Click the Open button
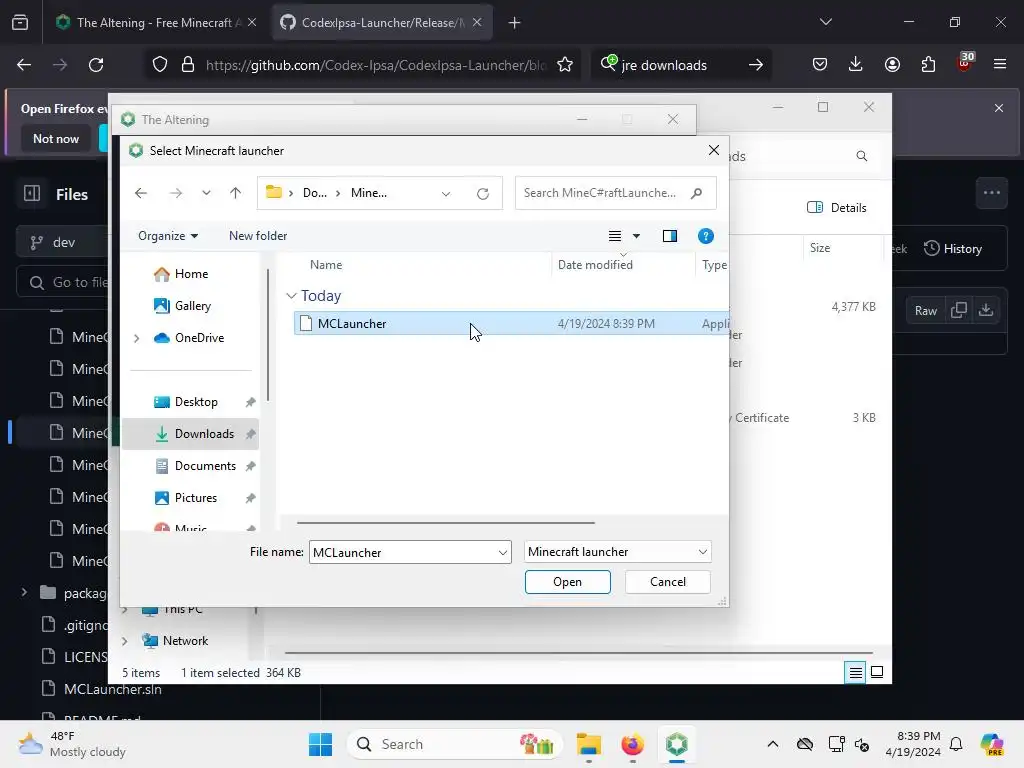1024x768 pixels. click(568, 582)
